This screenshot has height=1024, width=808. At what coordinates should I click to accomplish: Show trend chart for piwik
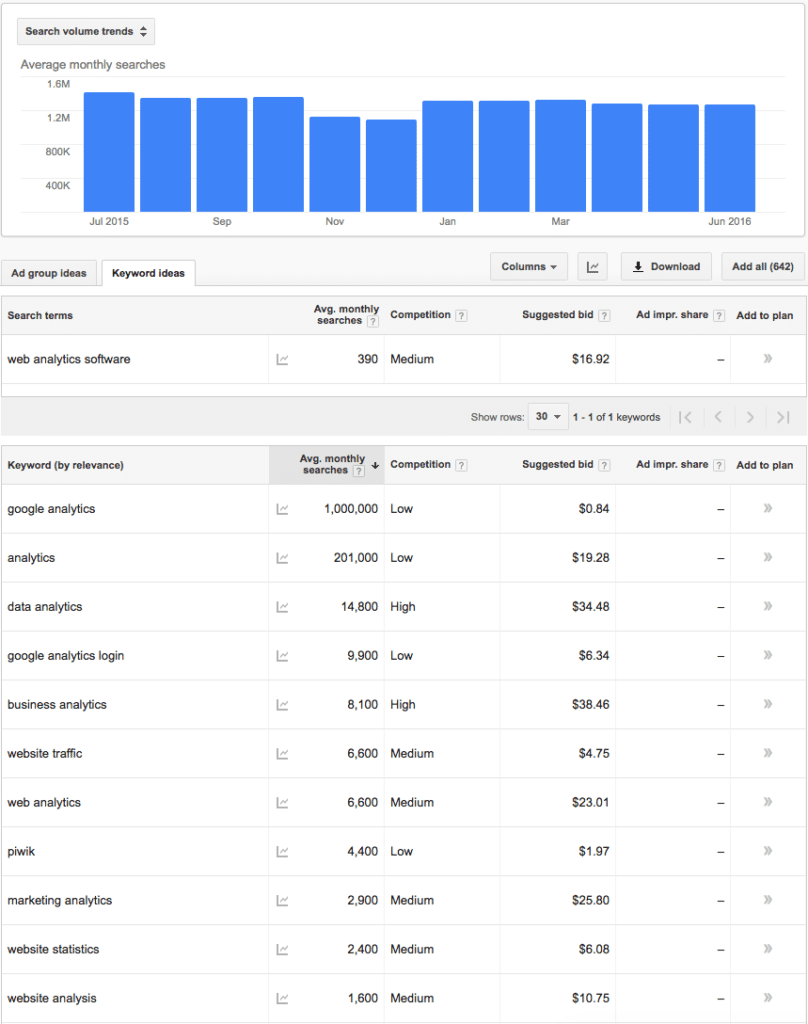(282, 852)
